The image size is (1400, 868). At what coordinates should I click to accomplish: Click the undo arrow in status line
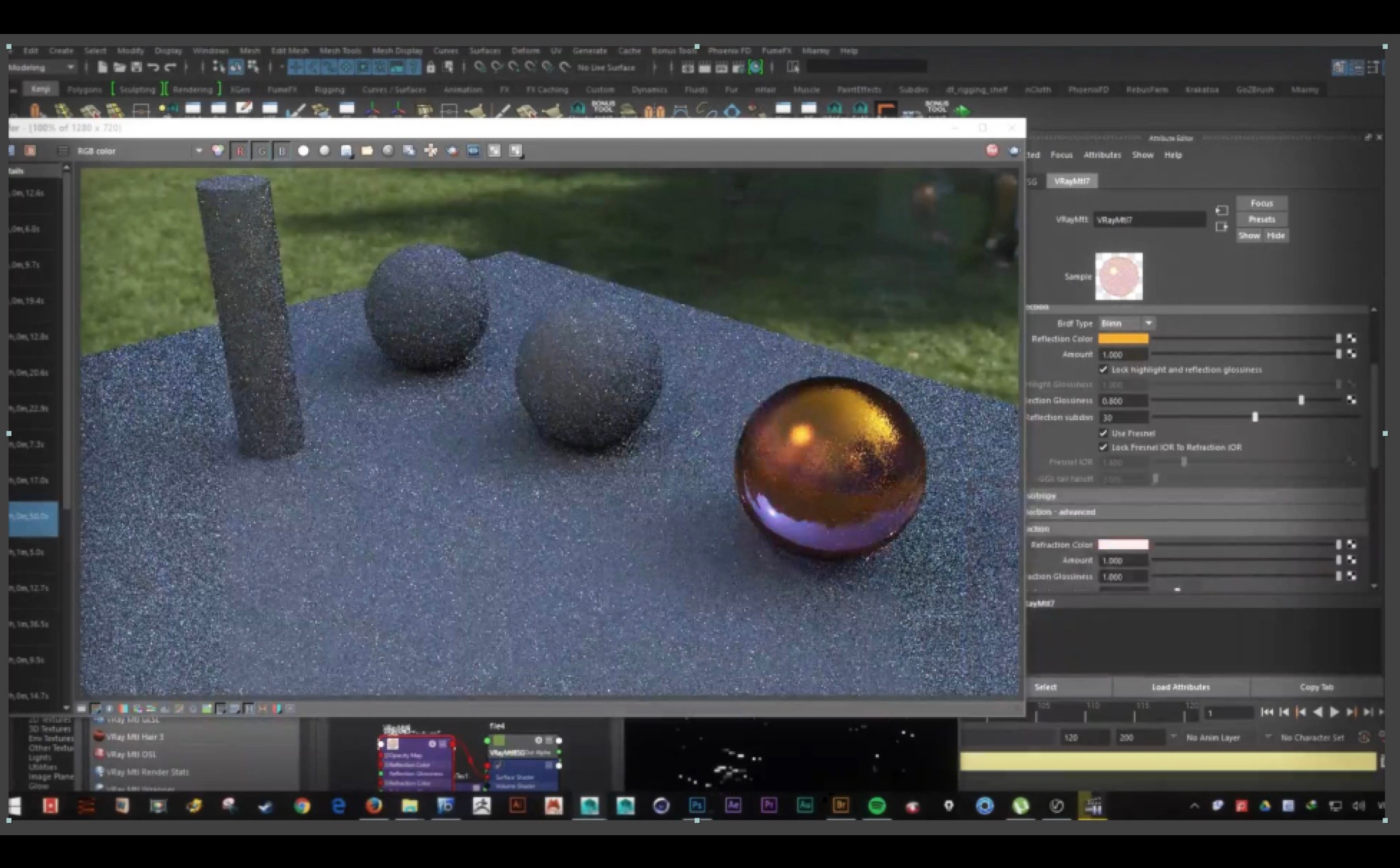[x=154, y=67]
